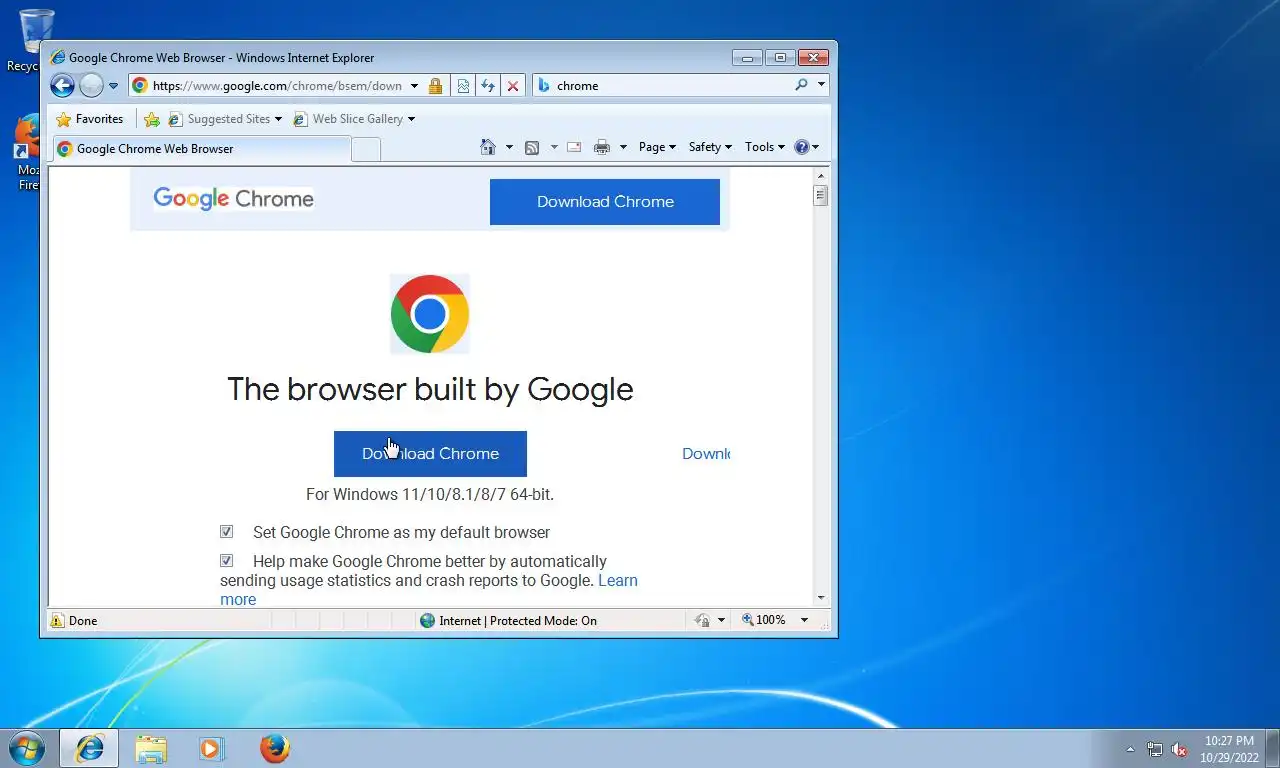The width and height of the screenshot is (1280, 768).
Task: Open the Tools menu
Action: [x=765, y=147]
